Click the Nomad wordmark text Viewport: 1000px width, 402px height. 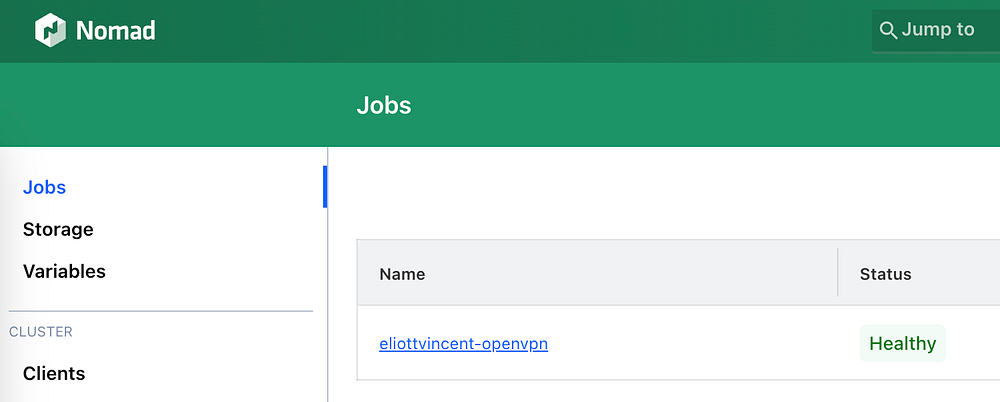[115, 31]
